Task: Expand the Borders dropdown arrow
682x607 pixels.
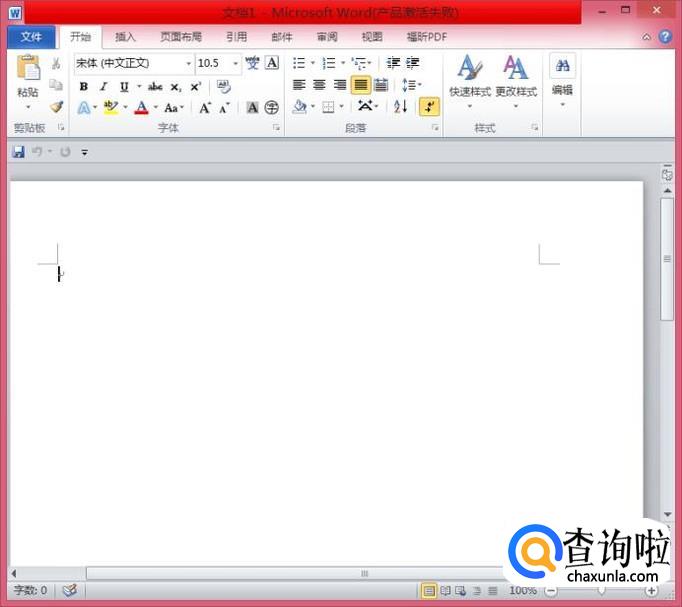Action: 341,106
